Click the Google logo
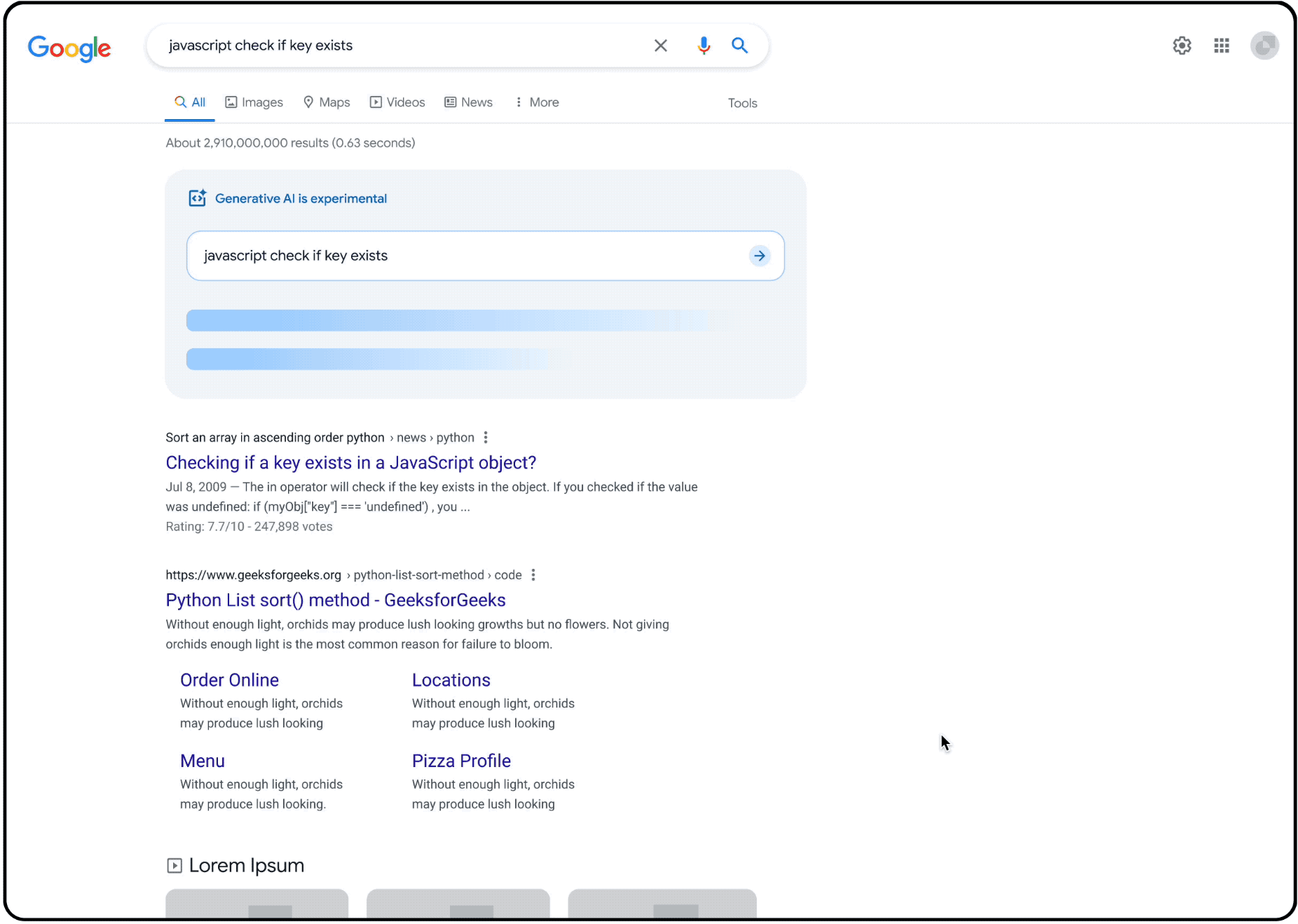1298x924 pixels. point(69,48)
